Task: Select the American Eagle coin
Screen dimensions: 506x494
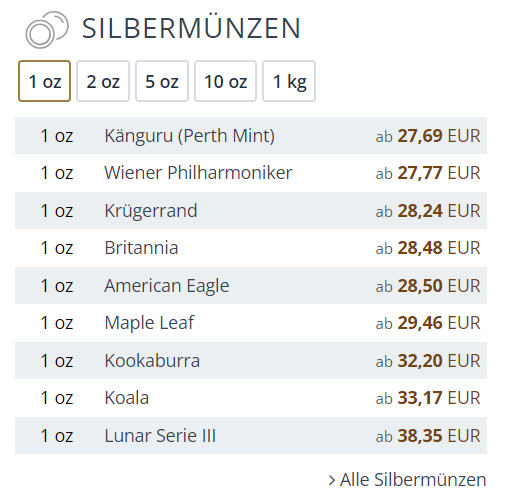Action: 251,286
